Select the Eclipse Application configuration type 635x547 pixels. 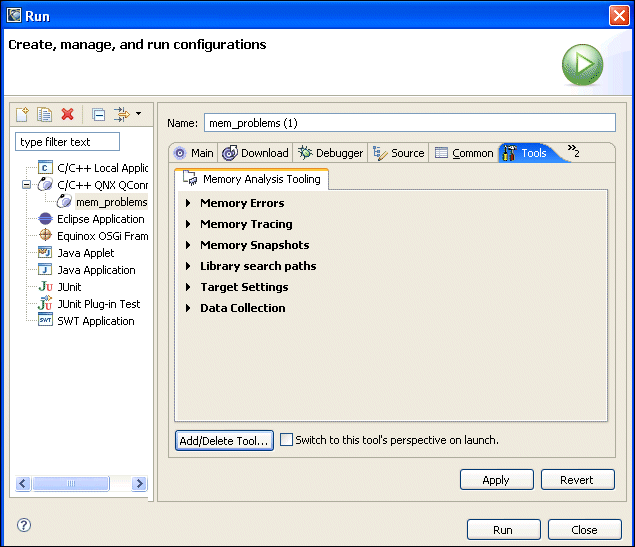(x=100, y=219)
